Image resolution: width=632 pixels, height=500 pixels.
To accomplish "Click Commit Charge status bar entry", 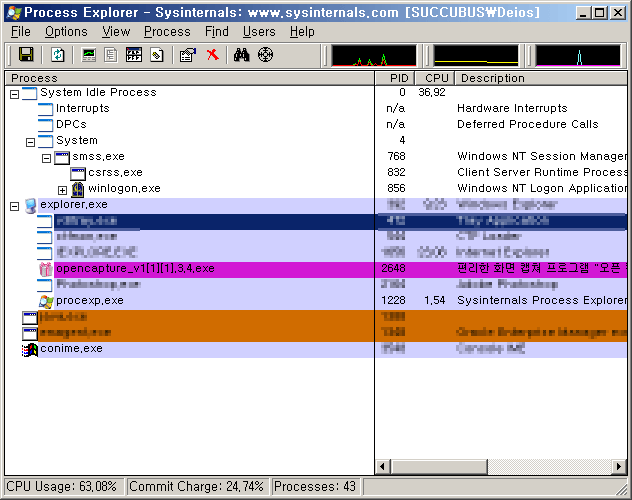I will 197,487.
